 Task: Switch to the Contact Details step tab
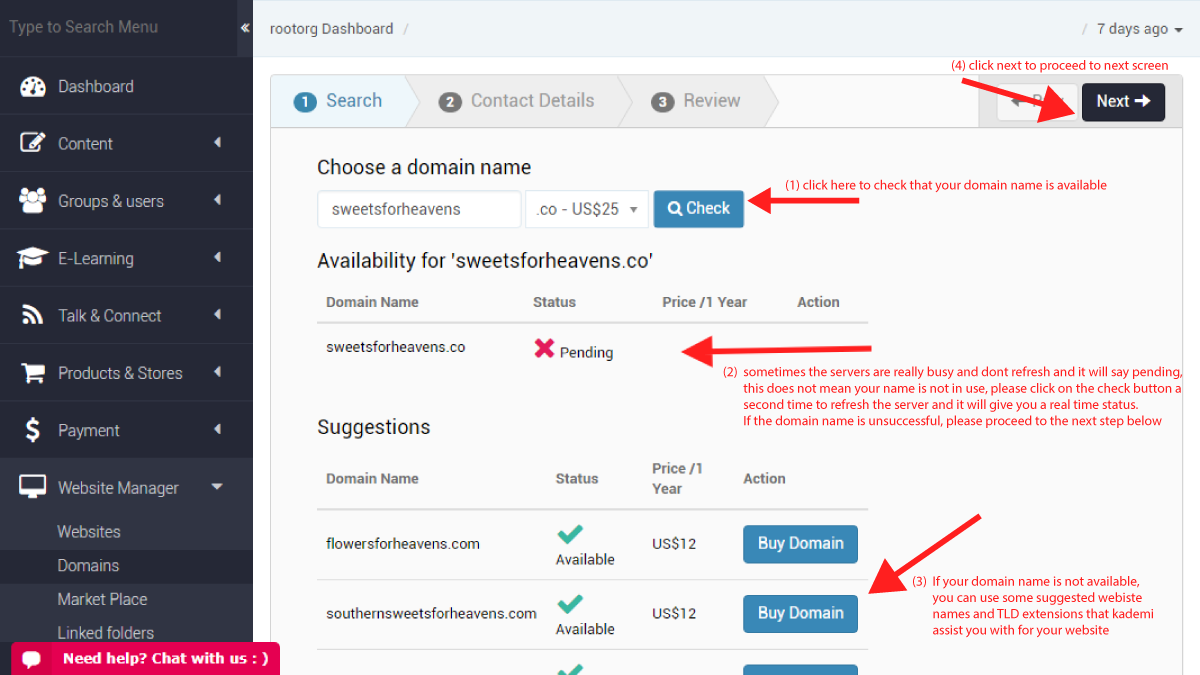click(x=518, y=101)
